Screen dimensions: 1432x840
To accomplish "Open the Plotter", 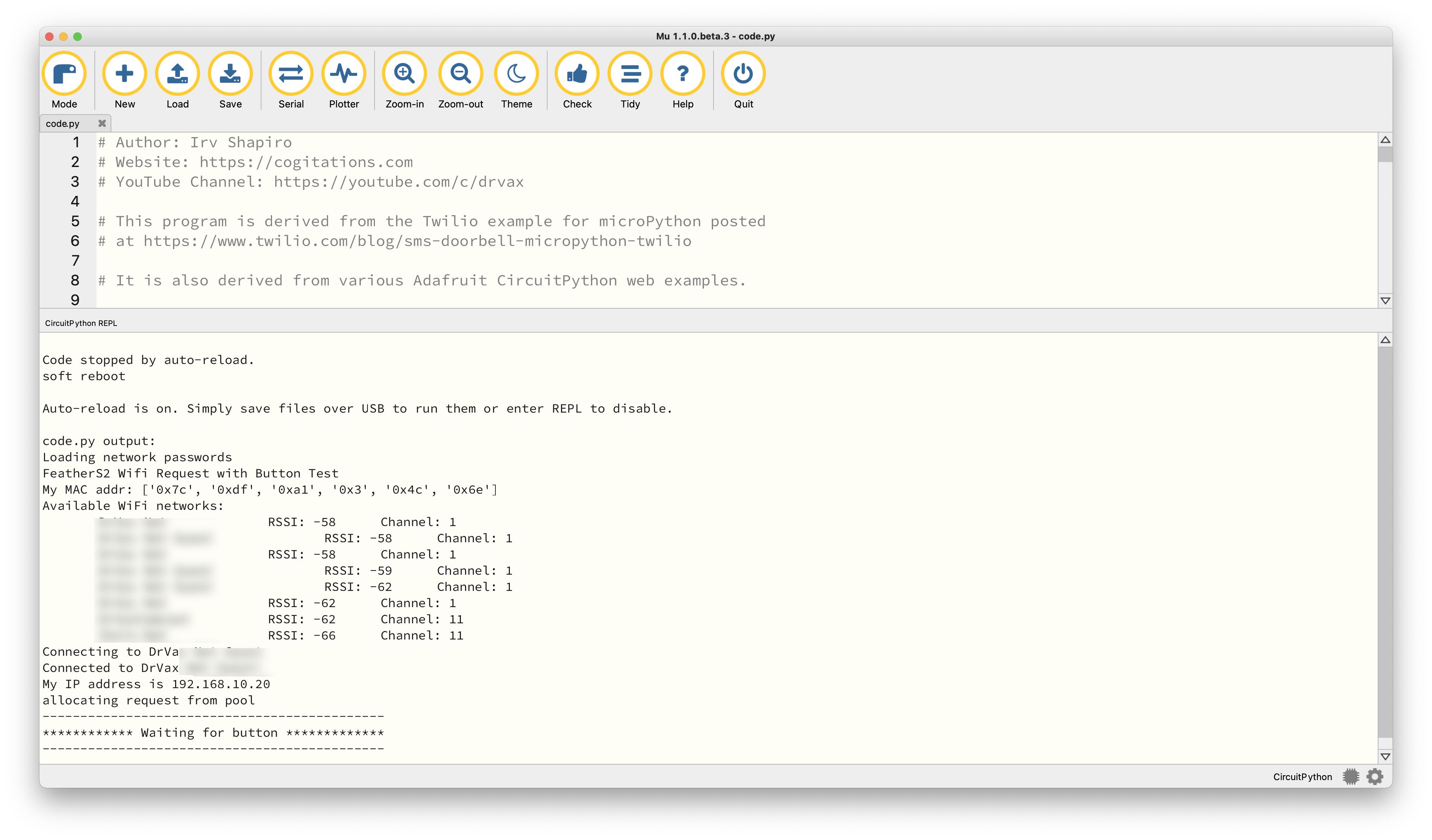I will point(344,80).
